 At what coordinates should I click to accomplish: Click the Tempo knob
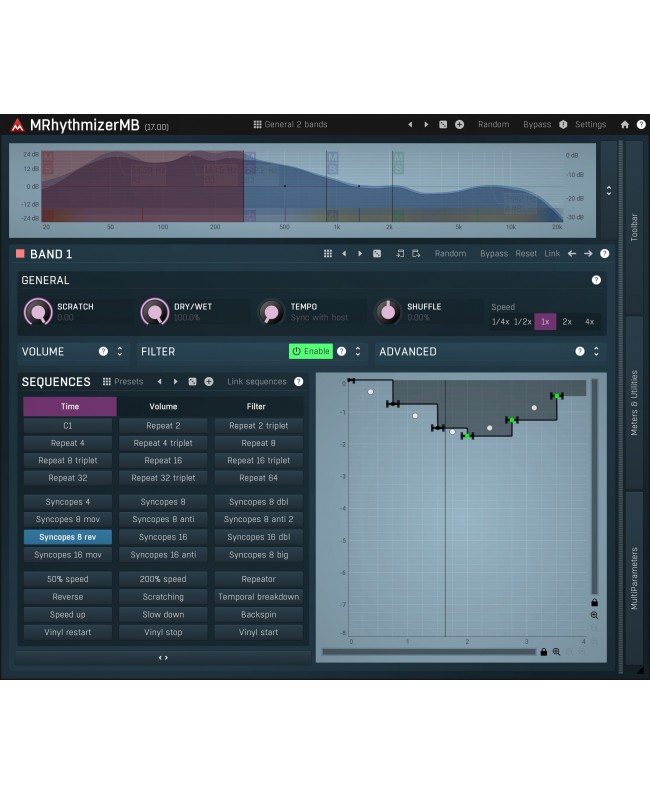[271, 312]
